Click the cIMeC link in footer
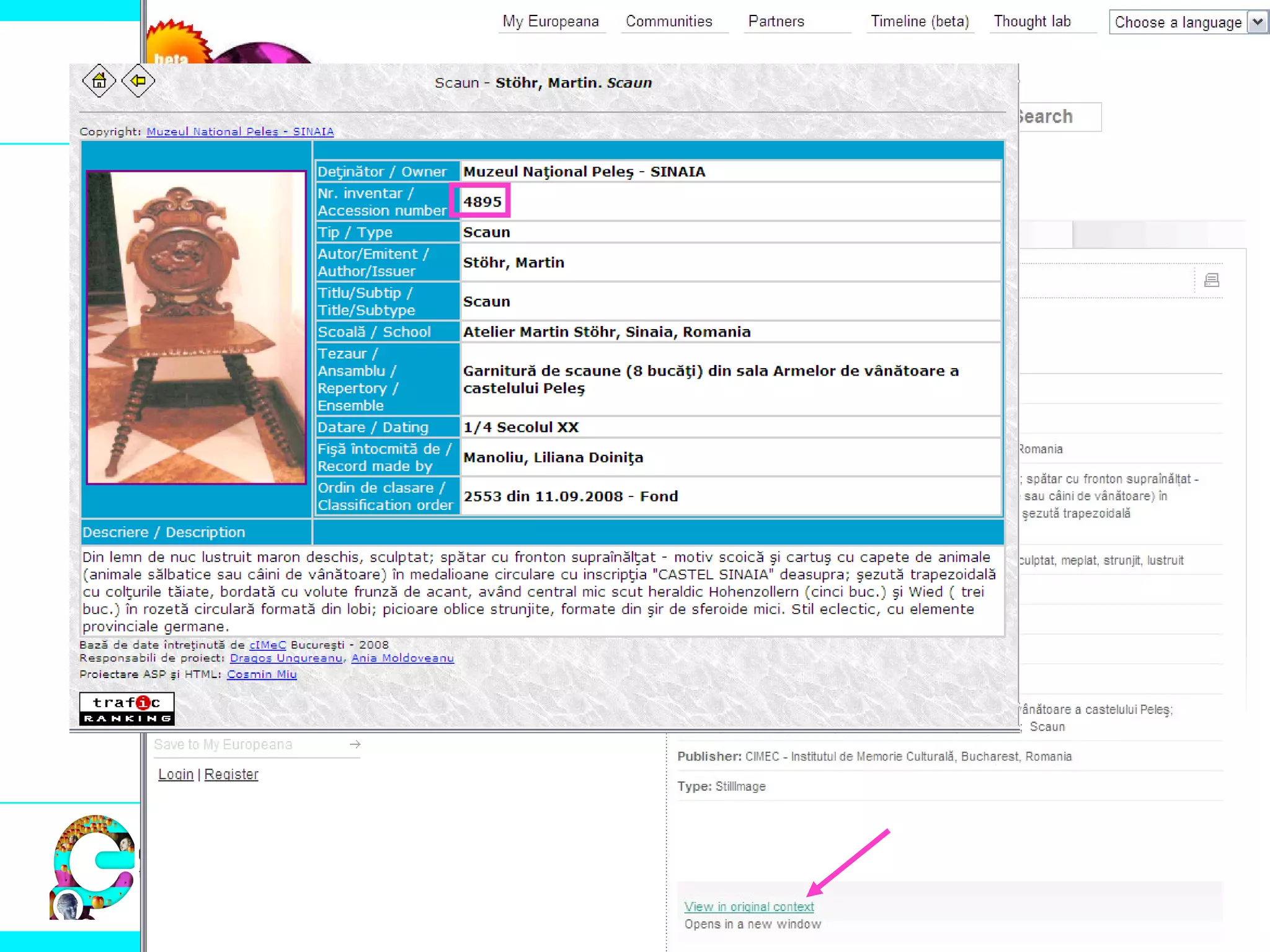1270x952 pixels. pyautogui.click(x=267, y=645)
